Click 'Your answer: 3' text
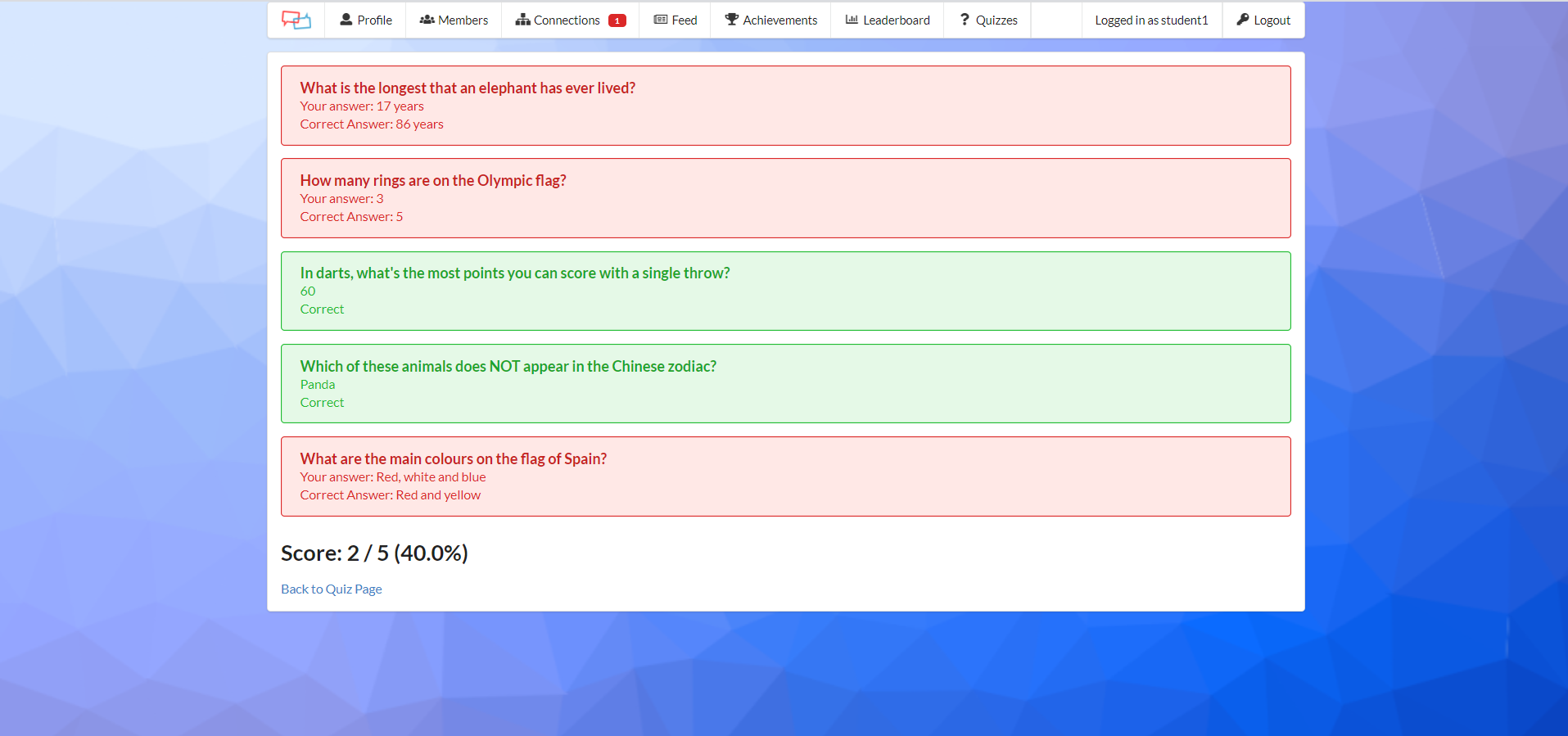Viewport: 1568px width, 736px height. pos(341,199)
